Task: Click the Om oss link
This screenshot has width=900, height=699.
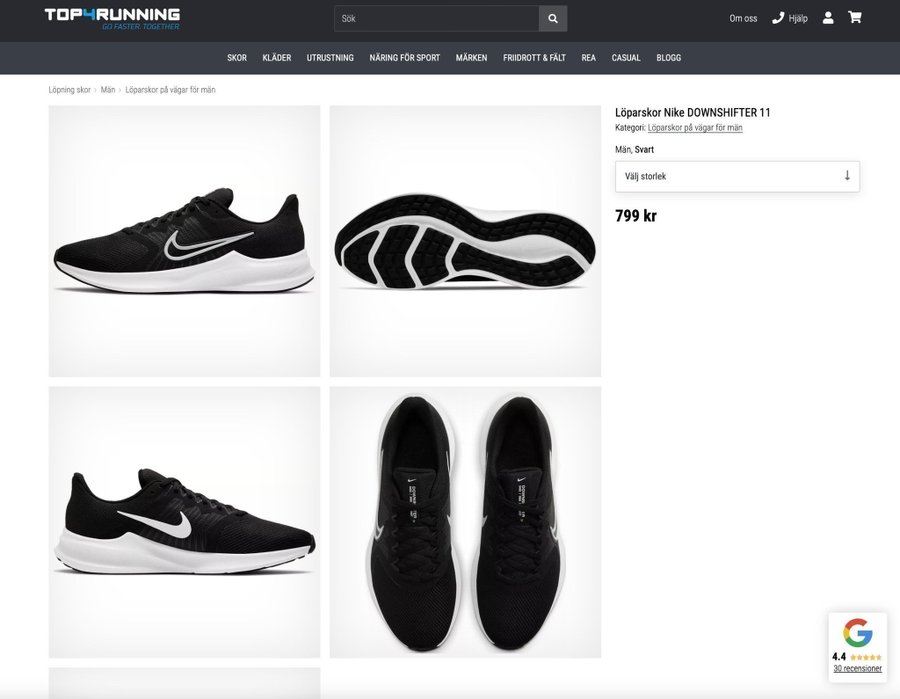Action: (743, 18)
